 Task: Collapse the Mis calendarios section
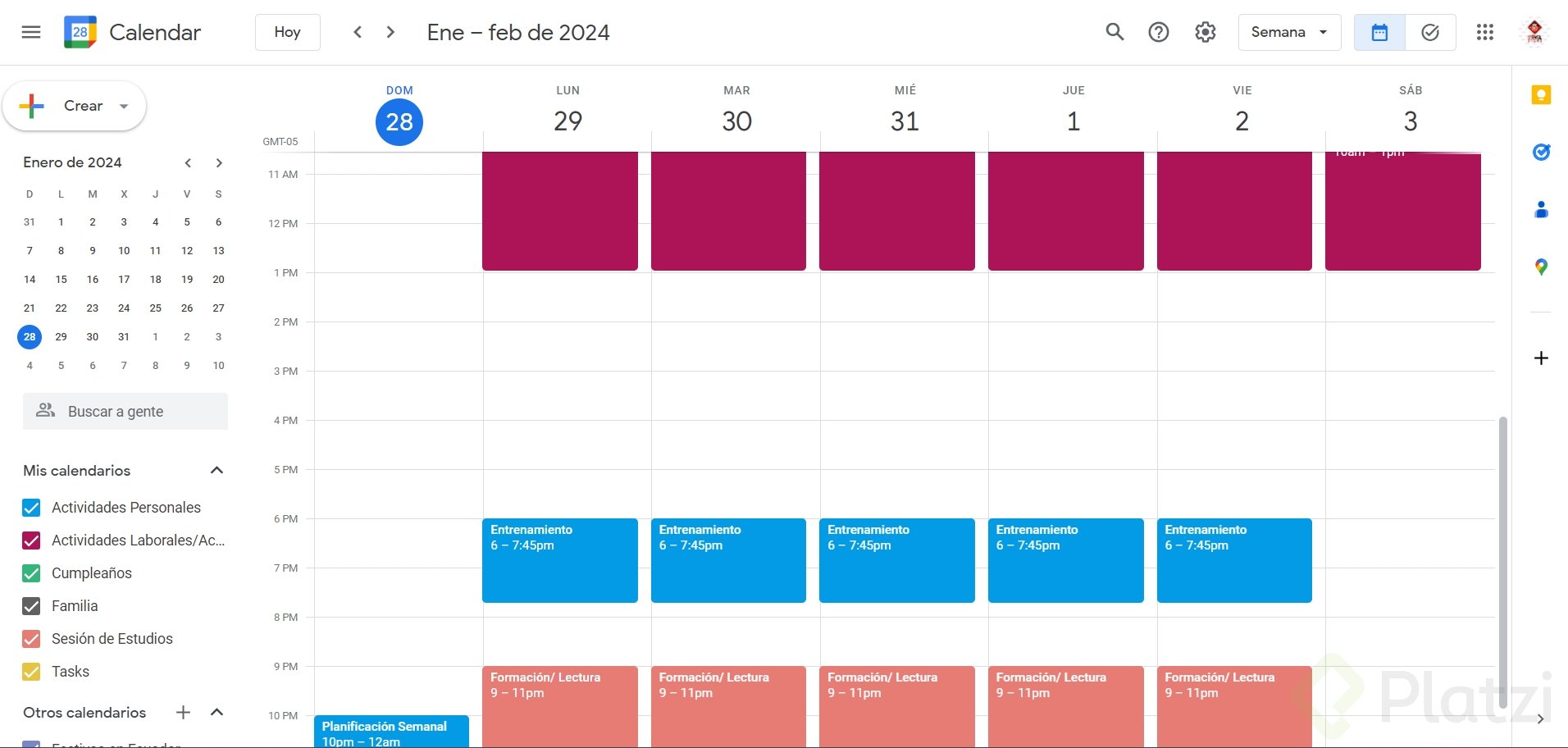click(x=217, y=470)
